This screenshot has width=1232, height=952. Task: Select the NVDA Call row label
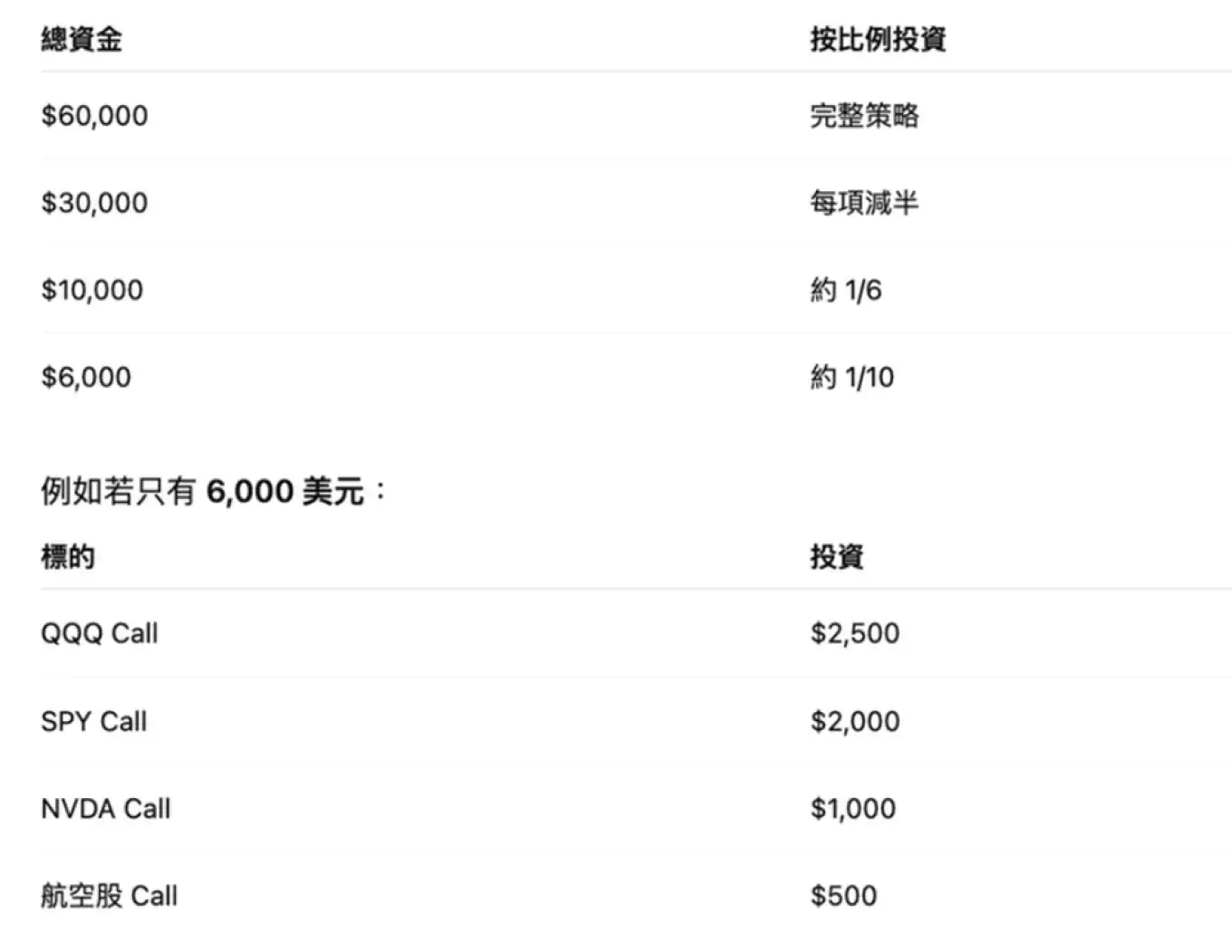pyautogui.click(x=105, y=808)
